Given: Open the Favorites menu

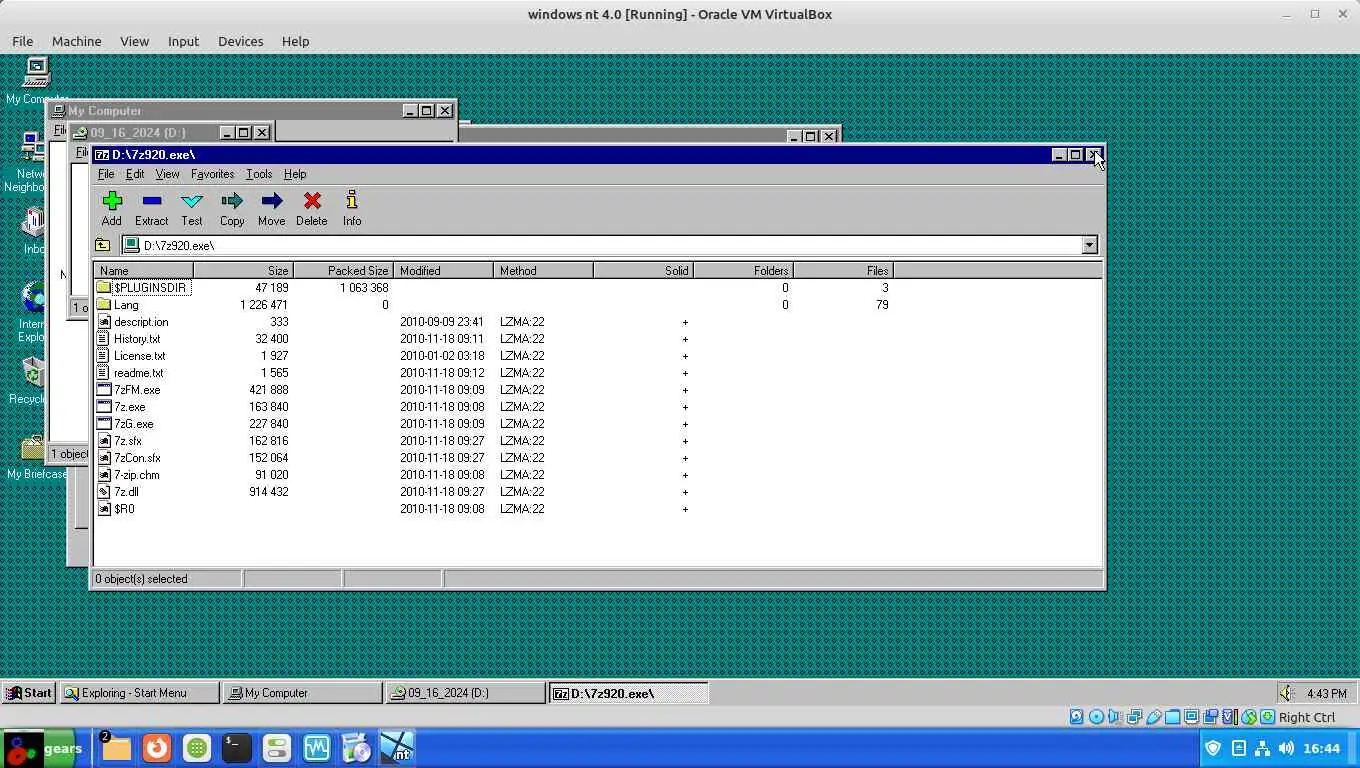Looking at the screenshot, I should (212, 174).
